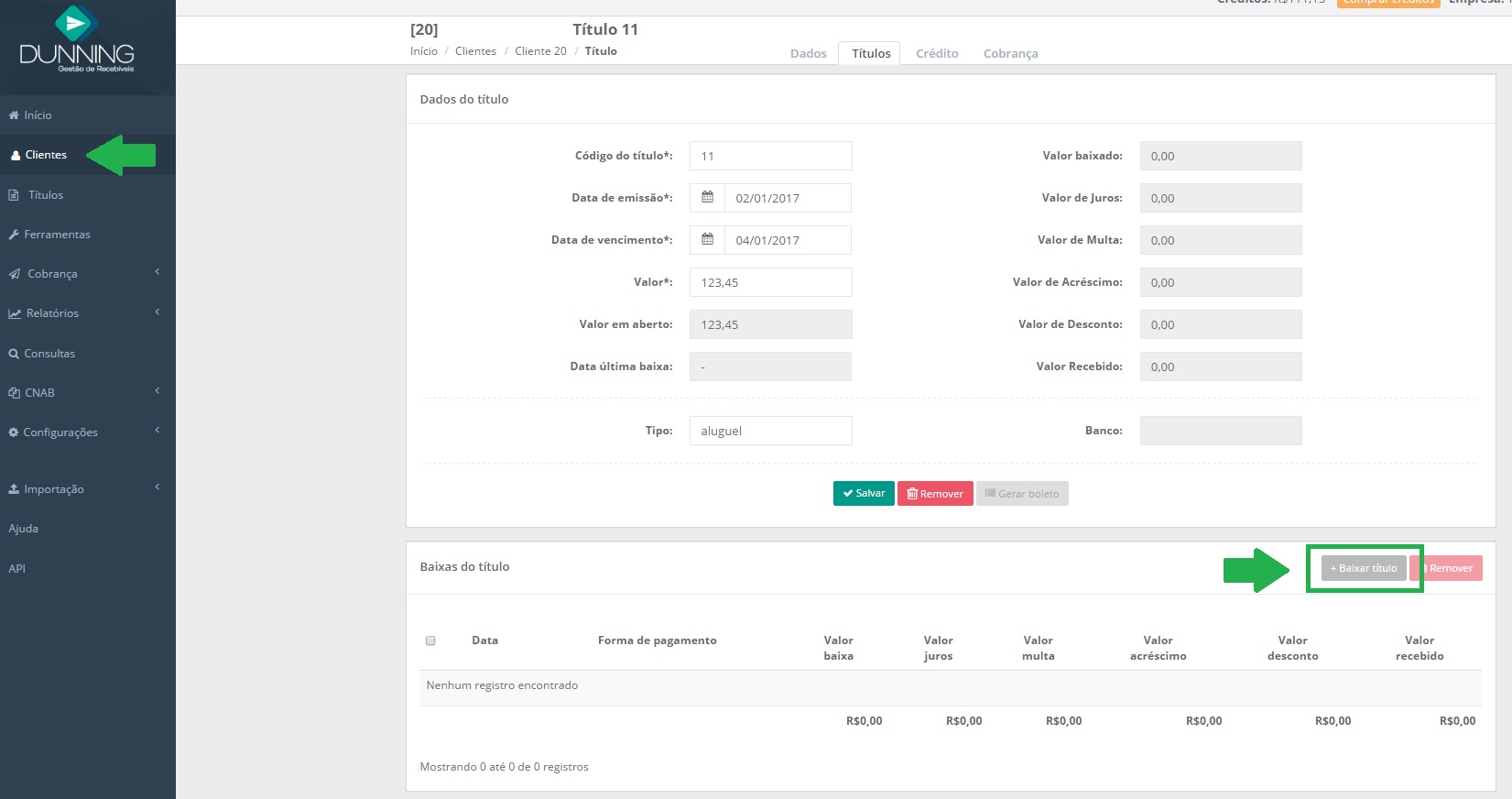The image size is (1512, 799).
Task: Switch to the Crédito tab
Action: (x=937, y=54)
